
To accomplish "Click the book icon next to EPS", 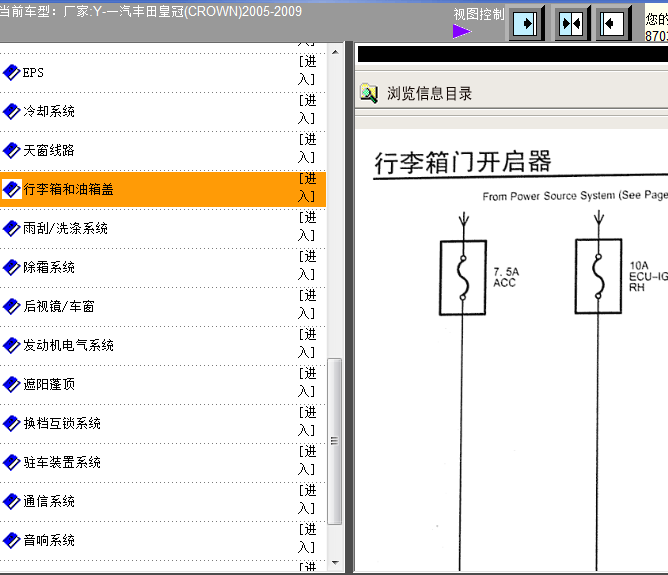I will (x=11, y=72).
